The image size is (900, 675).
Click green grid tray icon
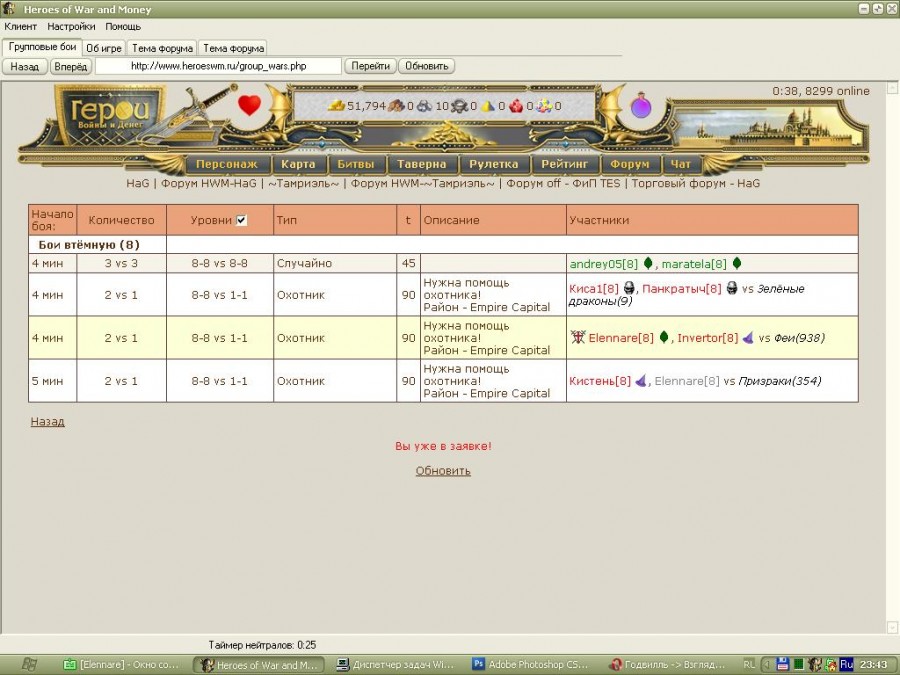click(798, 664)
